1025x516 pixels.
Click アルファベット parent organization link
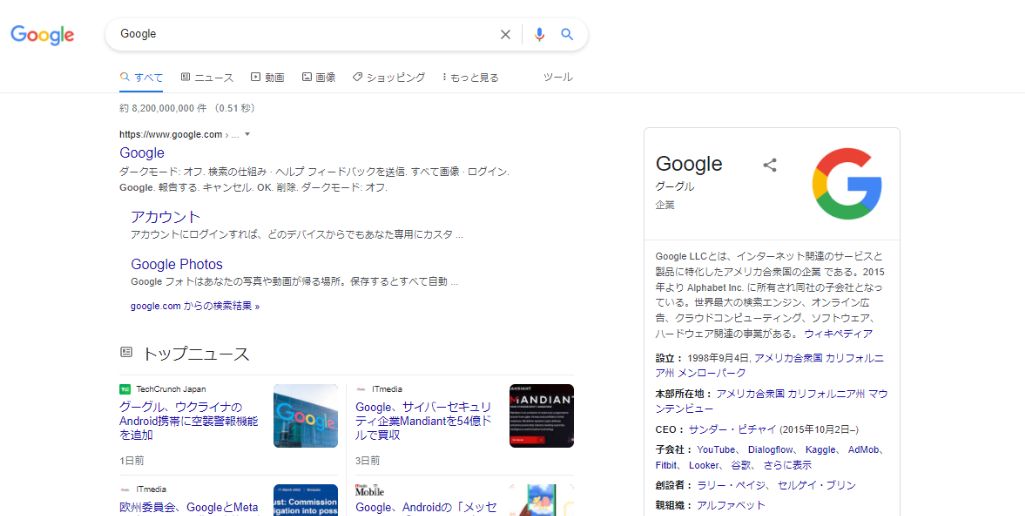(731, 506)
